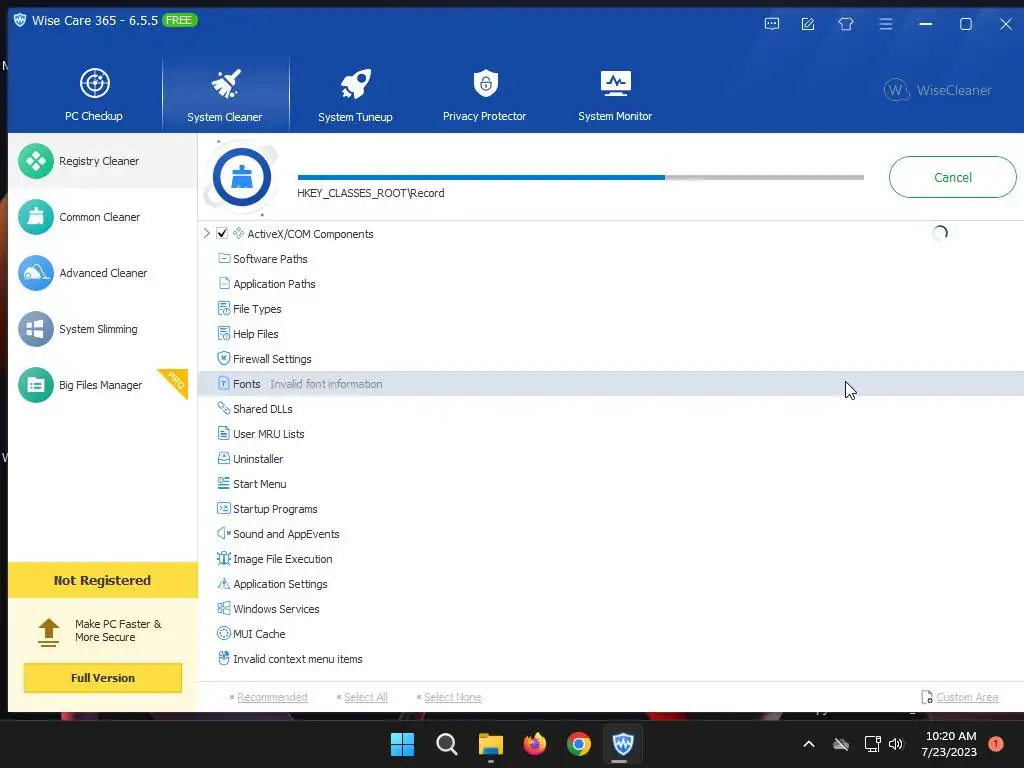The height and width of the screenshot is (768, 1024).
Task: Click the Not Registered banner
Action: [x=103, y=580]
